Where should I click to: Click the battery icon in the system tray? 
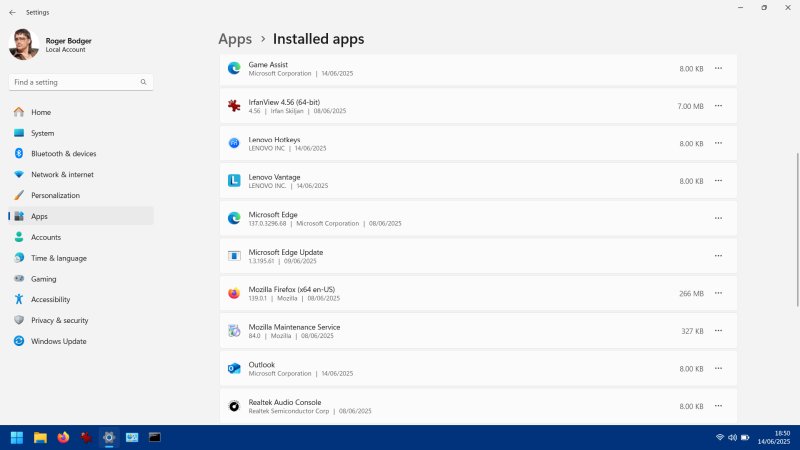coord(745,437)
